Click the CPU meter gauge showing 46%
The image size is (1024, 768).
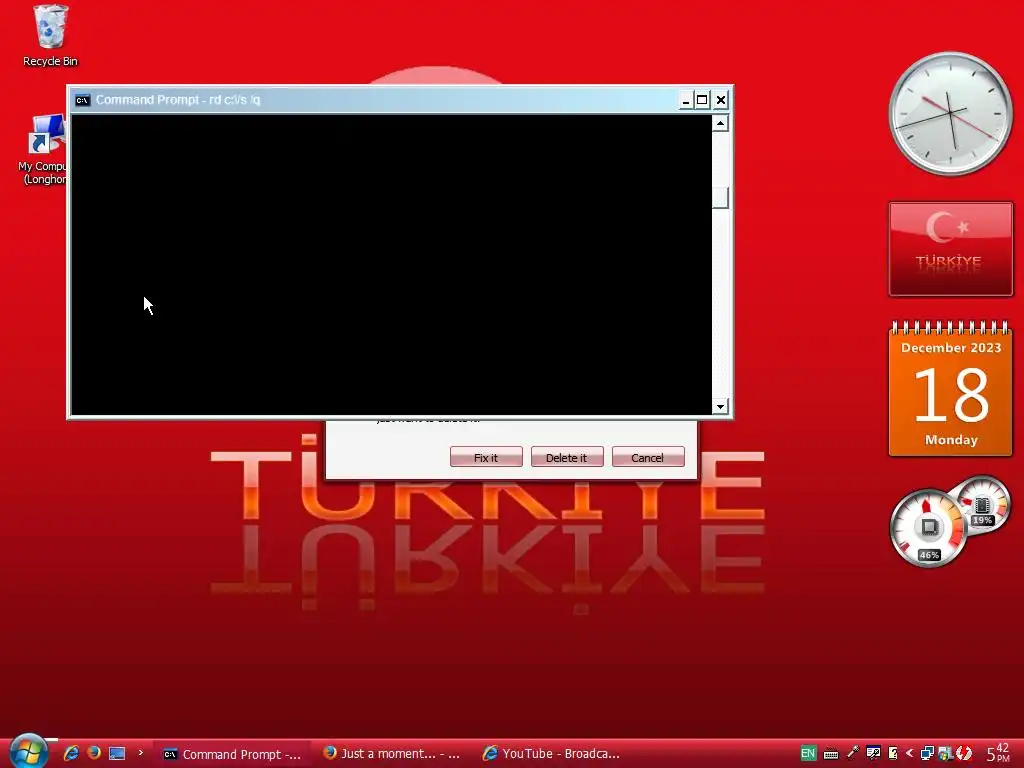(927, 528)
